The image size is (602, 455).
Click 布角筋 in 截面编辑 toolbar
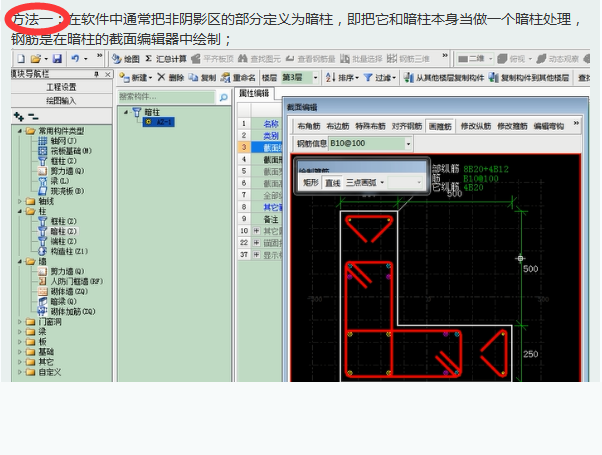(309, 126)
